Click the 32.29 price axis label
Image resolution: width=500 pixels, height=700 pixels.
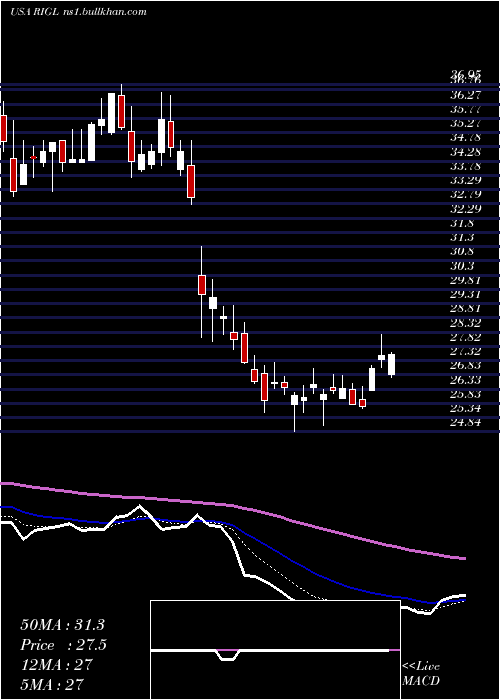click(x=465, y=209)
